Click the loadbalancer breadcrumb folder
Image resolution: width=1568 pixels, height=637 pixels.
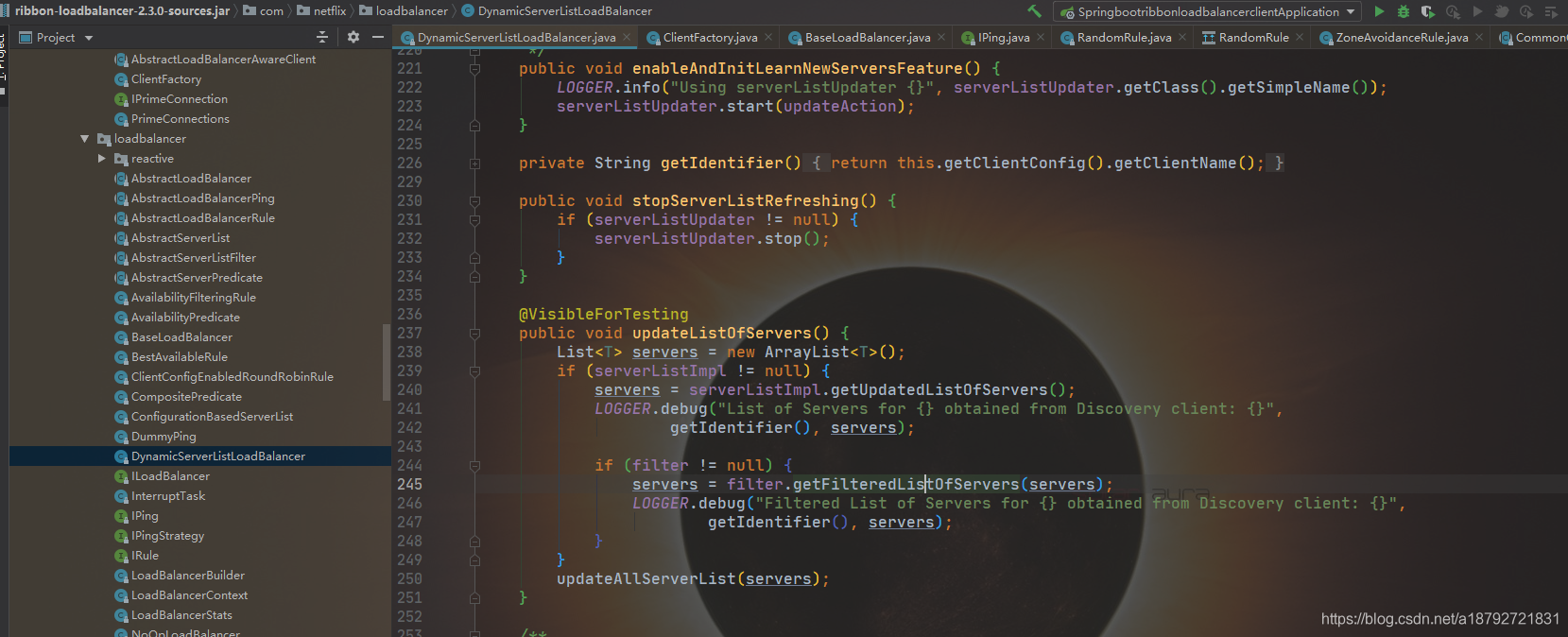[404, 11]
